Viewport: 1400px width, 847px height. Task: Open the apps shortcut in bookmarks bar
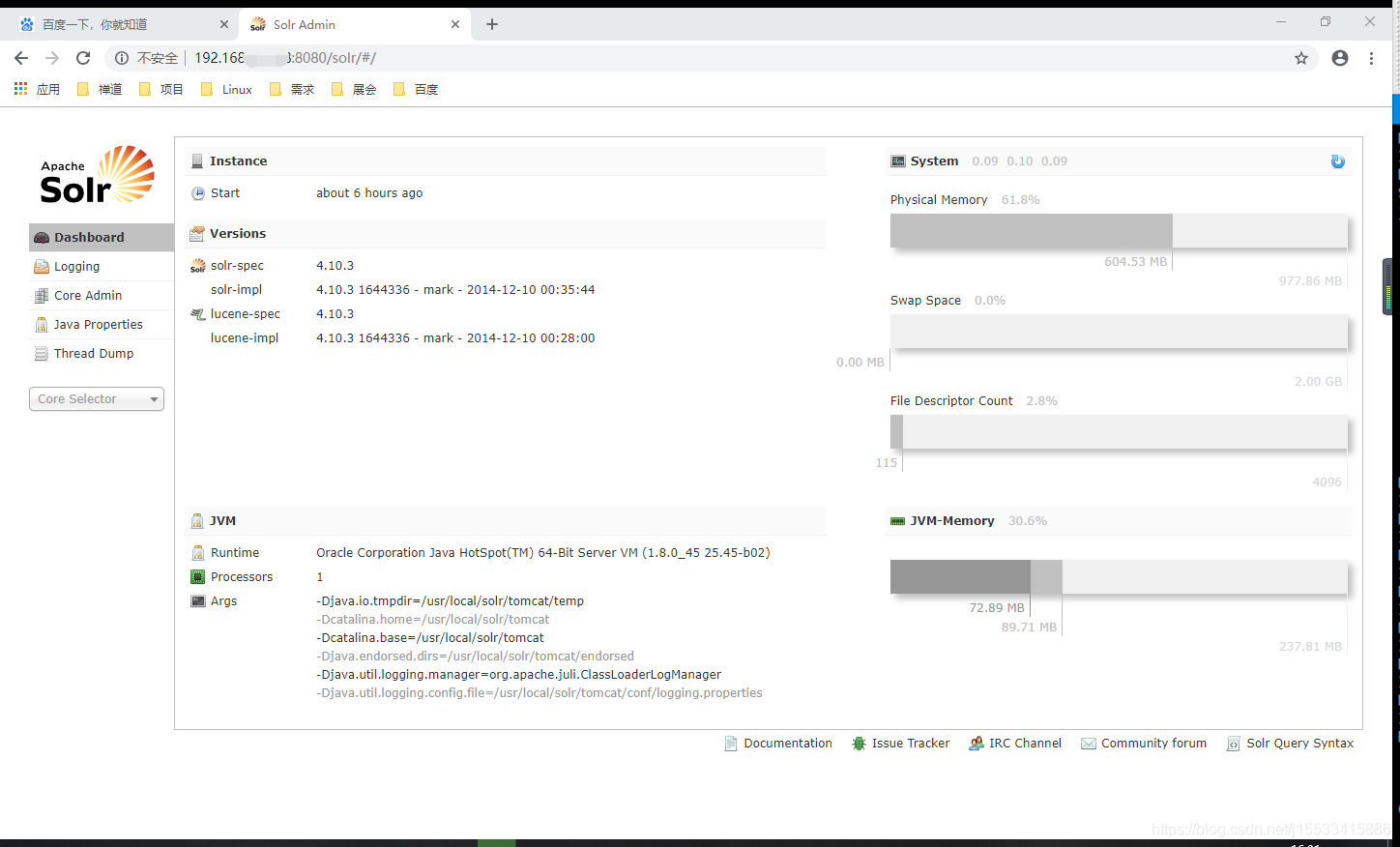pyautogui.click(x=37, y=89)
